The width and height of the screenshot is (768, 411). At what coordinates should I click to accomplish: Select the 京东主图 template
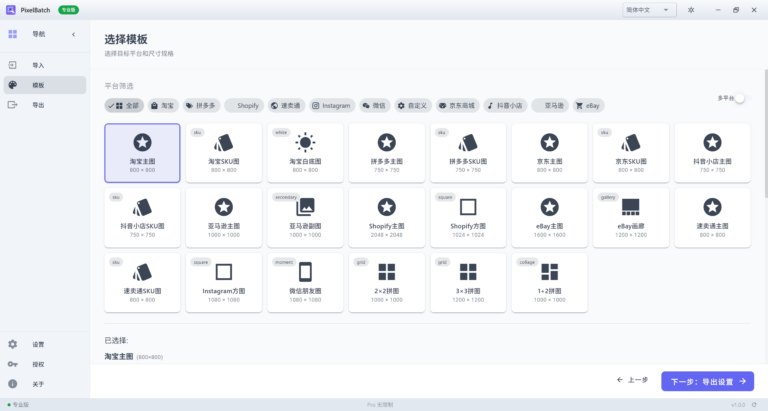coord(550,153)
